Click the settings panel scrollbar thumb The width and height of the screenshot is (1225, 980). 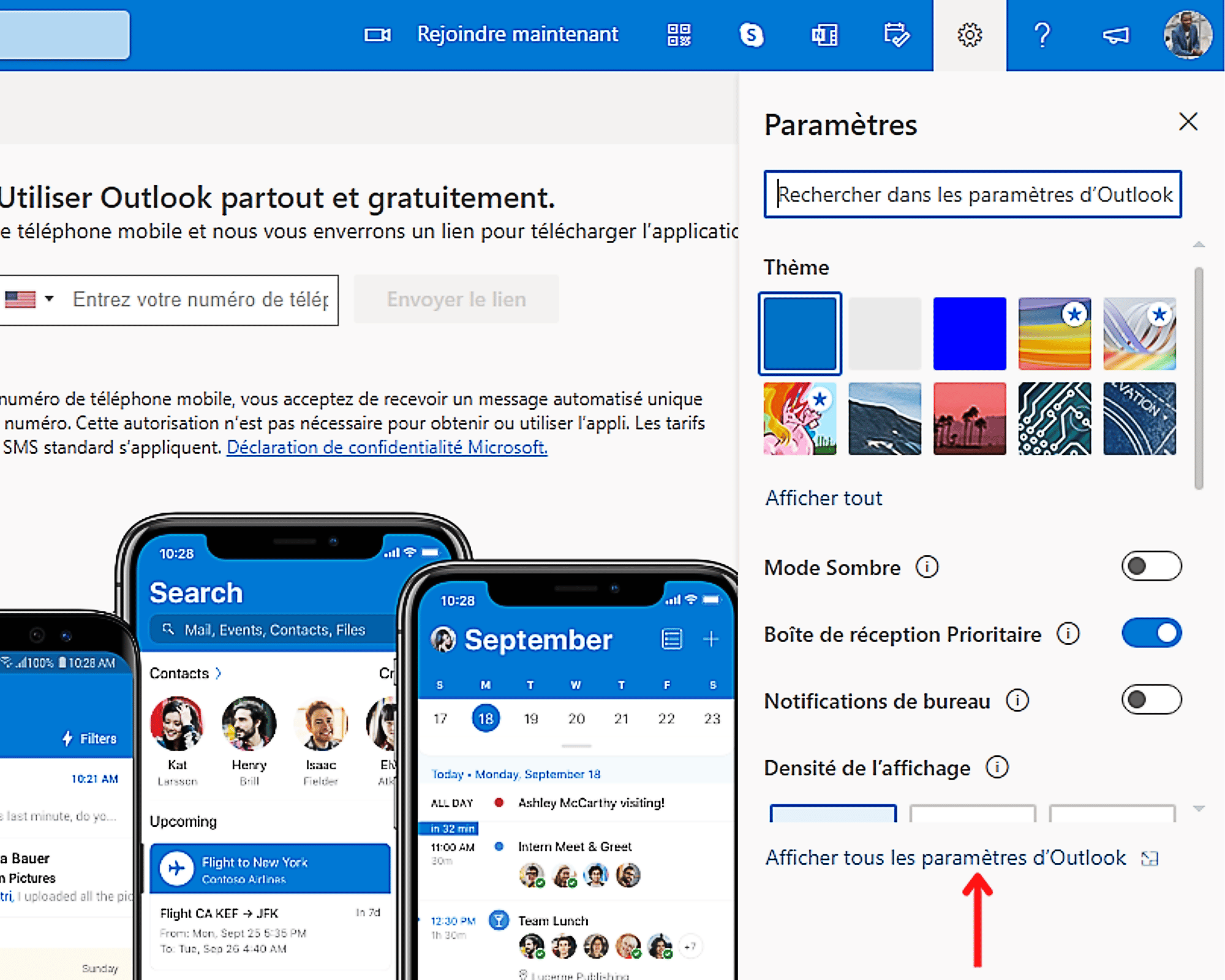click(x=1199, y=378)
